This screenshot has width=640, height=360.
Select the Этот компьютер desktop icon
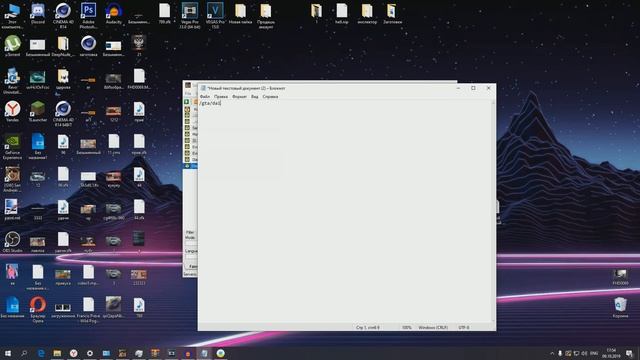[x=12, y=15]
